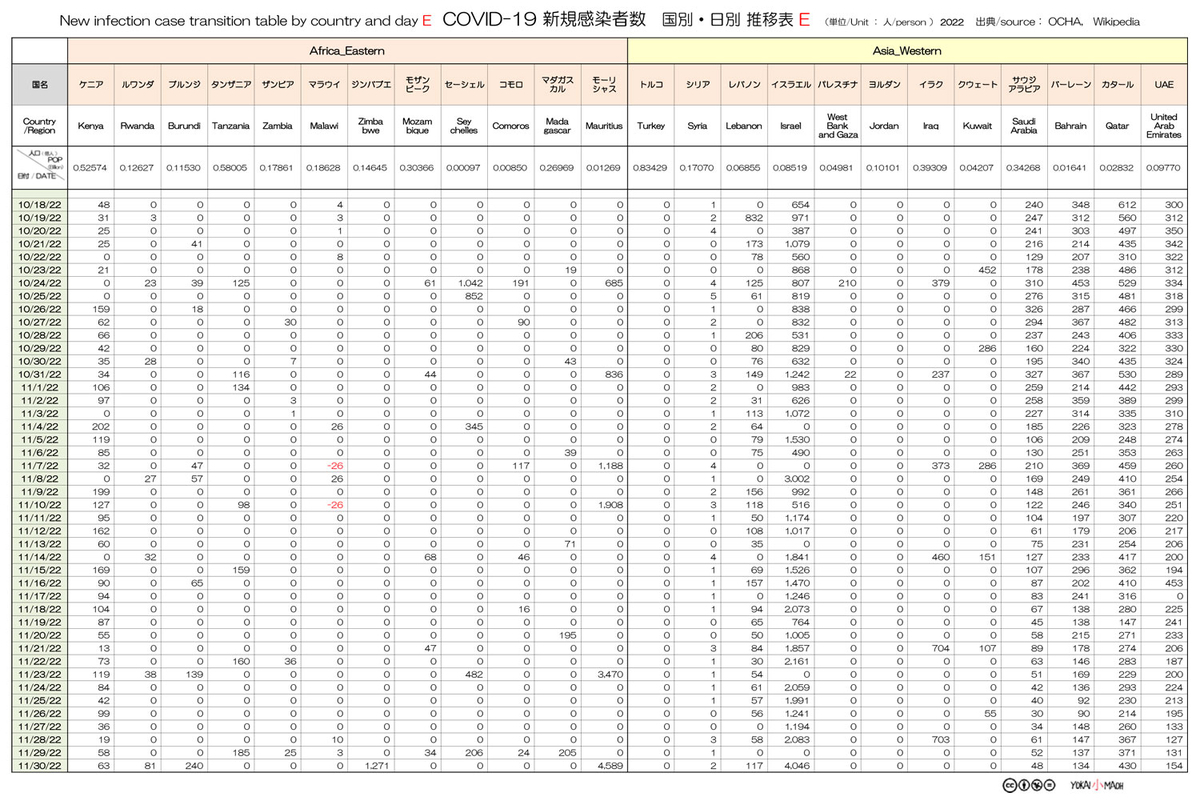Select the Asia_Western region header
This screenshot has height=801, width=1200.
[x=908, y=49]
